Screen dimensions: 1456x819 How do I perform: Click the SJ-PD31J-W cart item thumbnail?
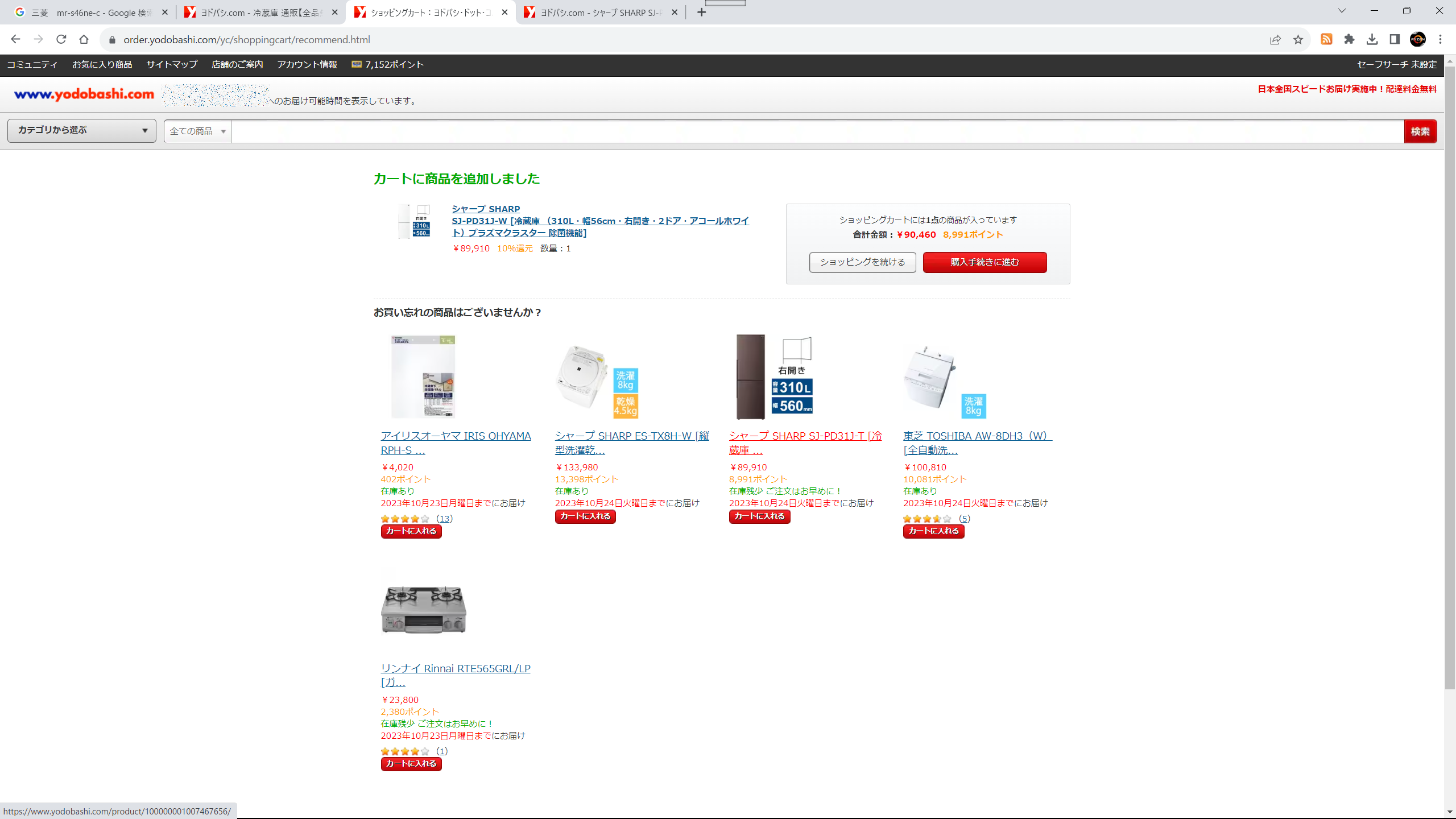pyautogui.click(x=414, y=221)
